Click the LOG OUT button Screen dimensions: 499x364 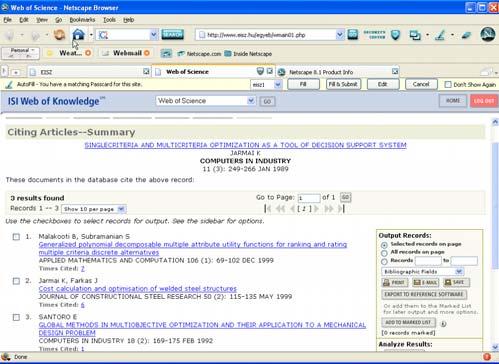[484, 101]
